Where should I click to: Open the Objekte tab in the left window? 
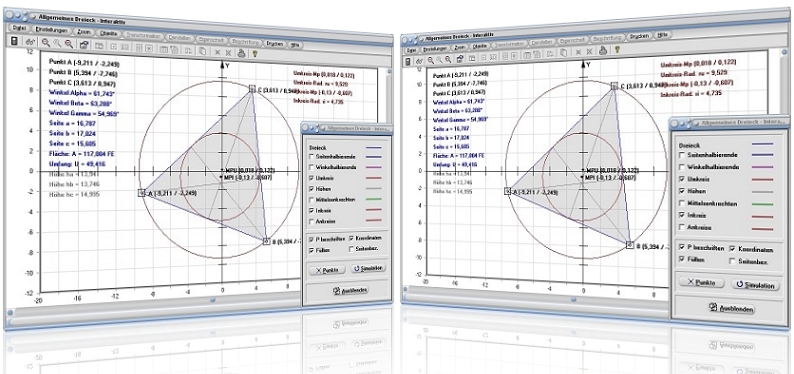pyautogui.click(x=109, y=33)
